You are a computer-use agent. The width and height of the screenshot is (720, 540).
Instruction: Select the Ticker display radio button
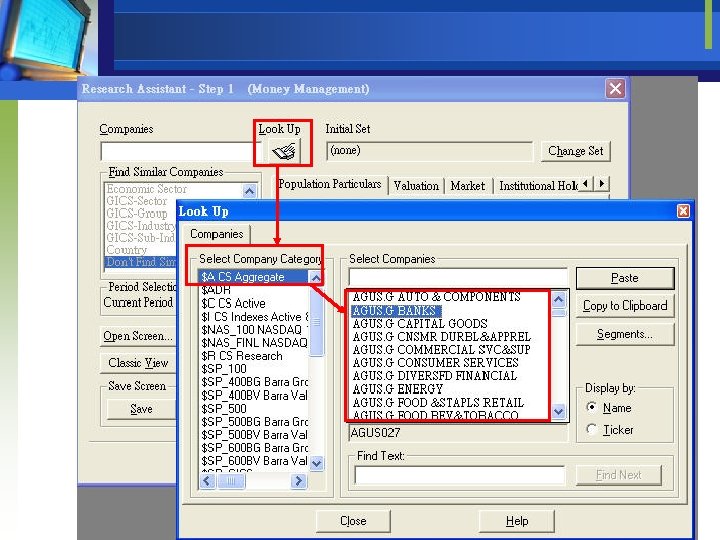tap(591, 429)
